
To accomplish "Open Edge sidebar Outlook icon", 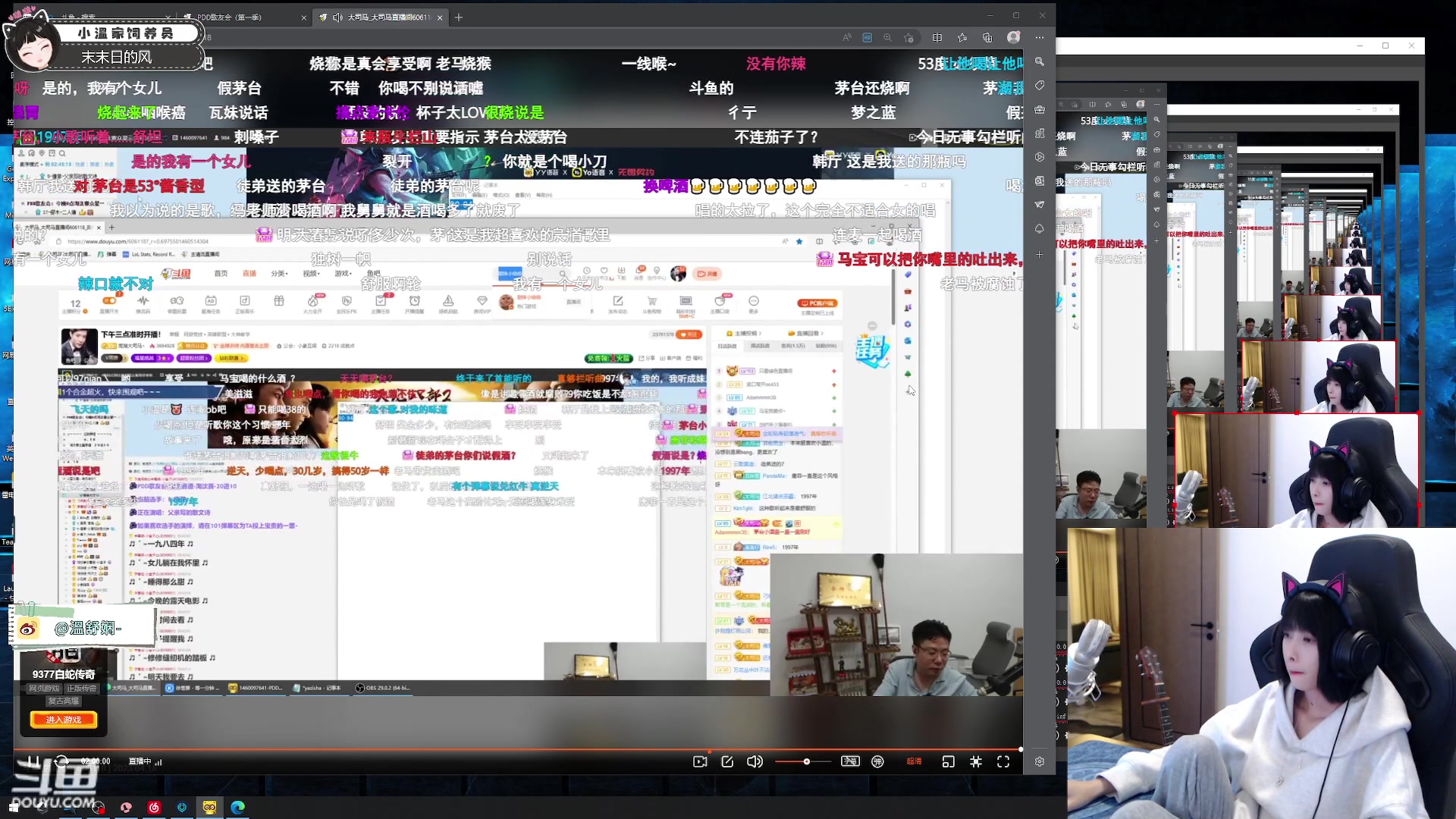I will click(x=1040, y=180).
